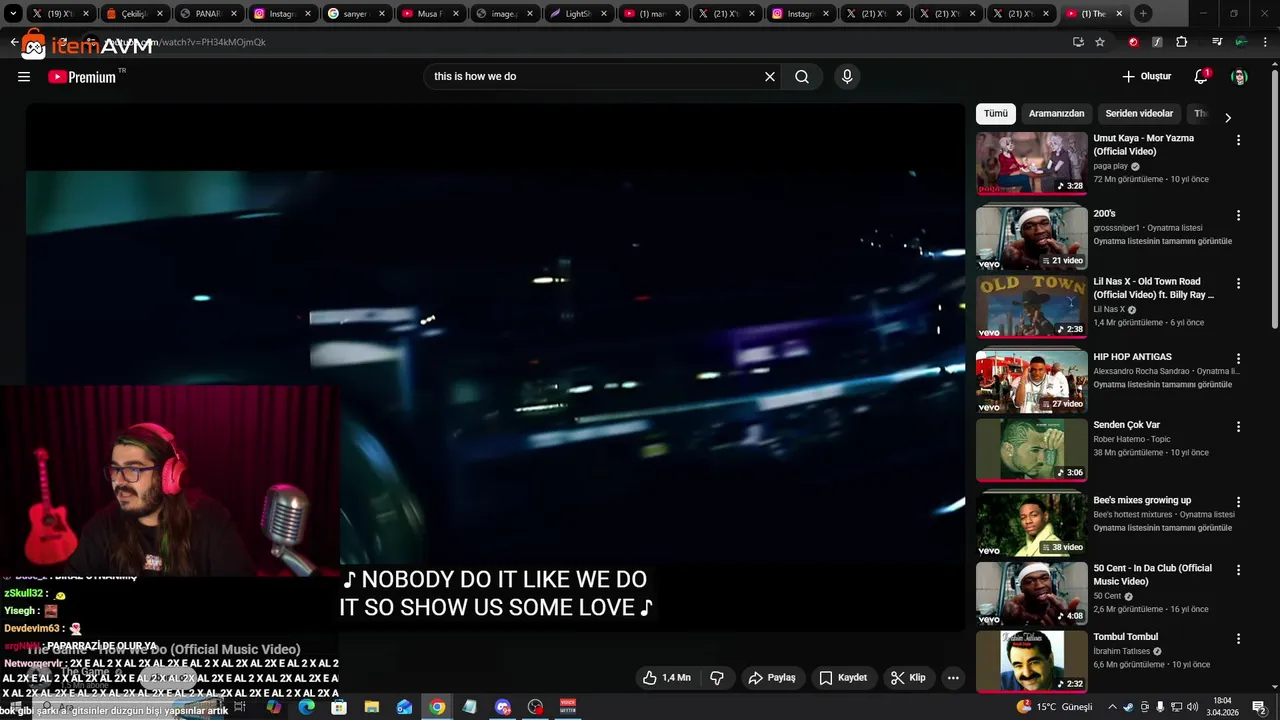Image resolution: width=1280 pixels, height=720 pixels.
Task: Open Microsoft Store from the taskbar
Action: point(339,707)
